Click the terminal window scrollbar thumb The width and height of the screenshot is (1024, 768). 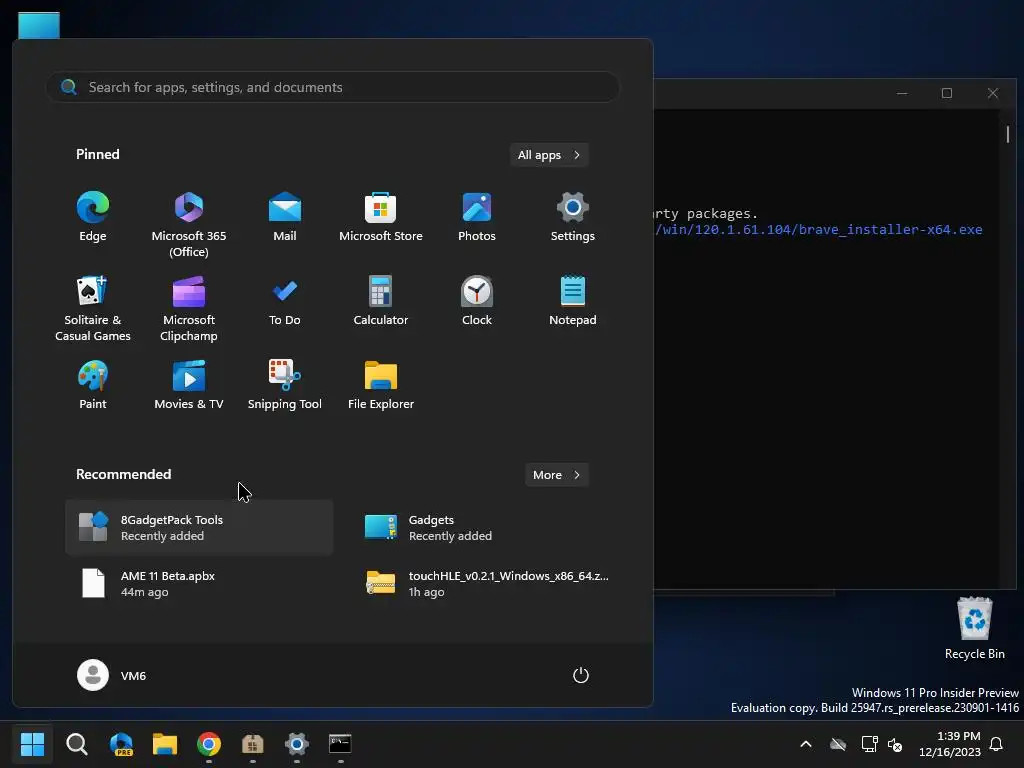pyautogui.click(x=1008, y=135)
